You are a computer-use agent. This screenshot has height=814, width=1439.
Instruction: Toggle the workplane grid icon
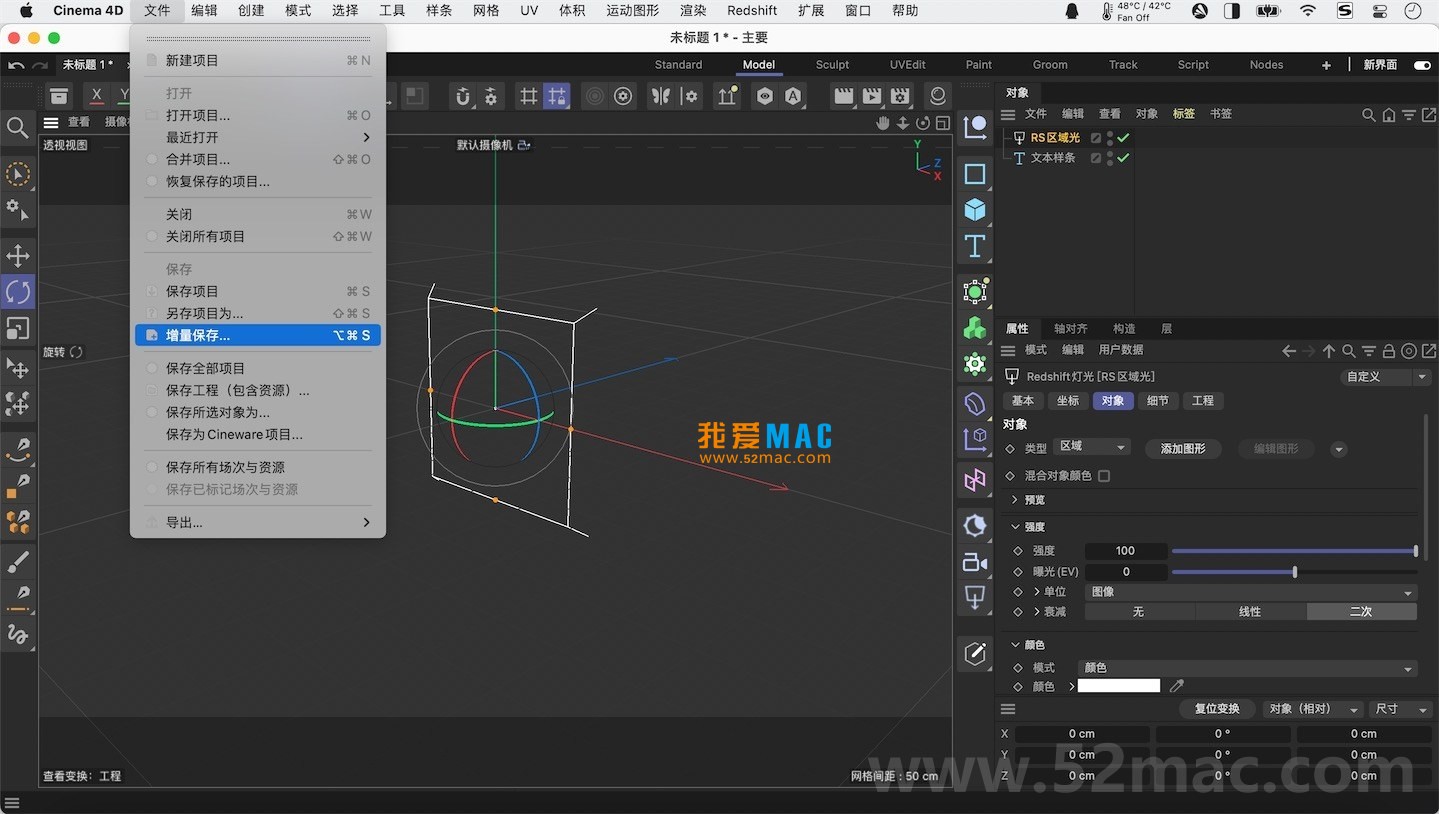528,96
